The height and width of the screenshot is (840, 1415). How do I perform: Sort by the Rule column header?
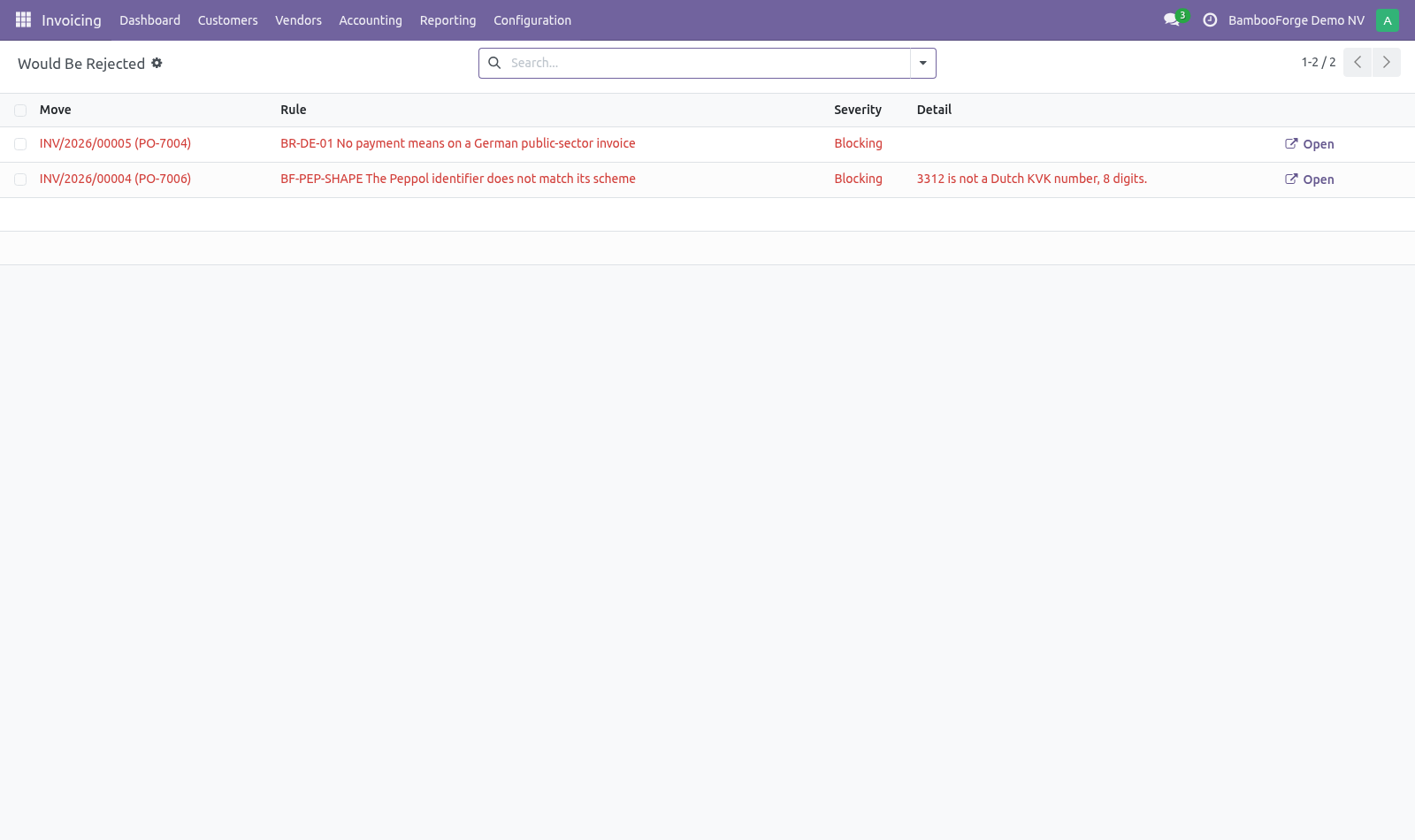pos(294,110)
